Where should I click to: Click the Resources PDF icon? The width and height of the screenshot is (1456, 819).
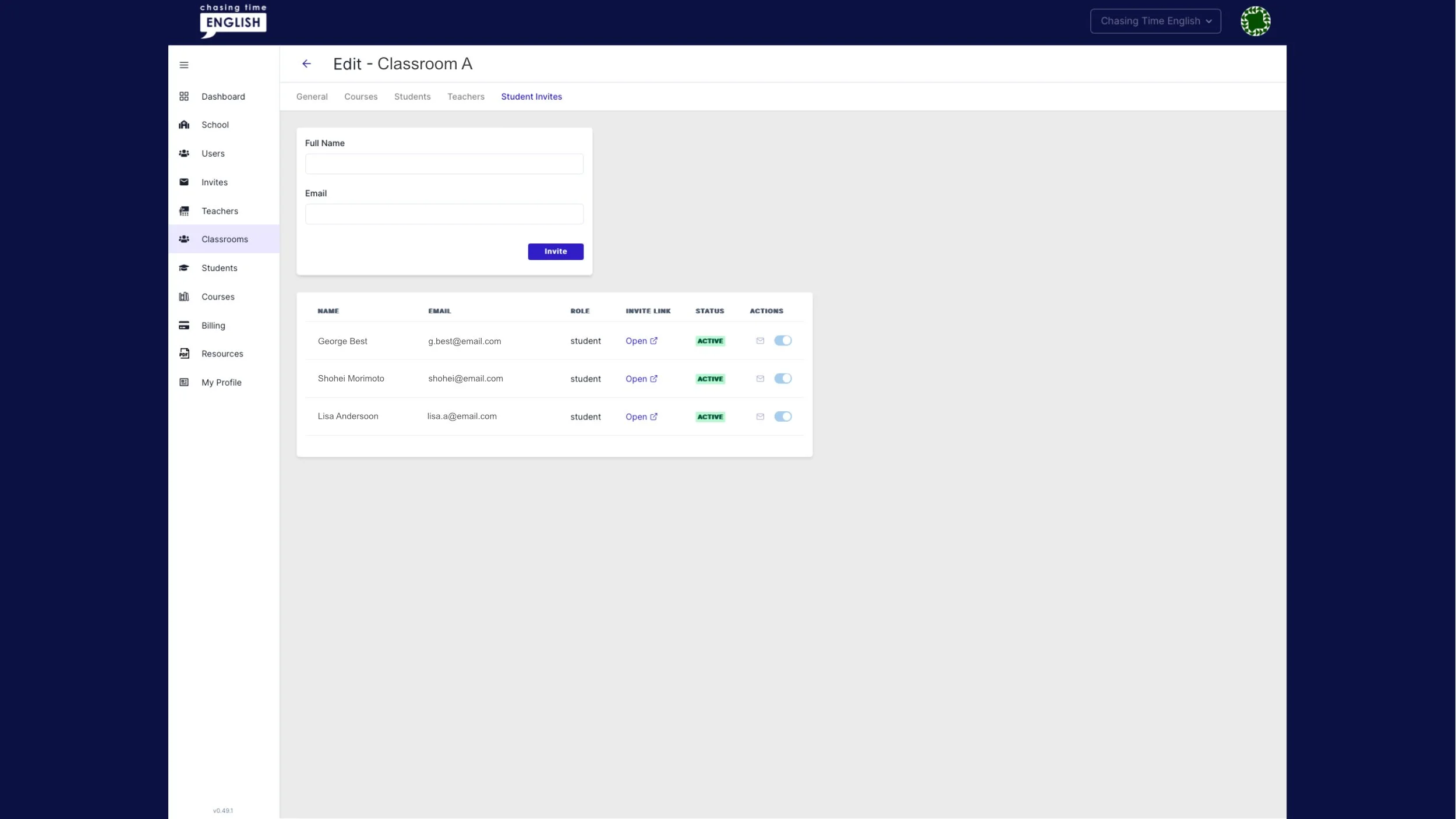click(x=184, y=354)
